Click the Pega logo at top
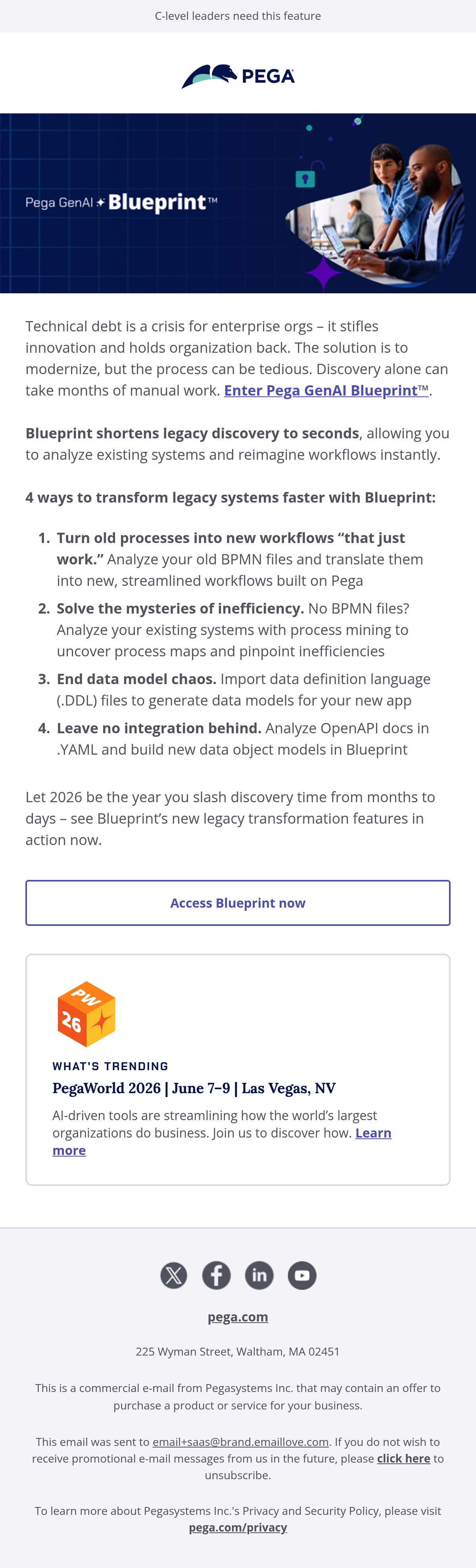The height and width of the screenshot is (1568, 476). (x=238, y=76)
